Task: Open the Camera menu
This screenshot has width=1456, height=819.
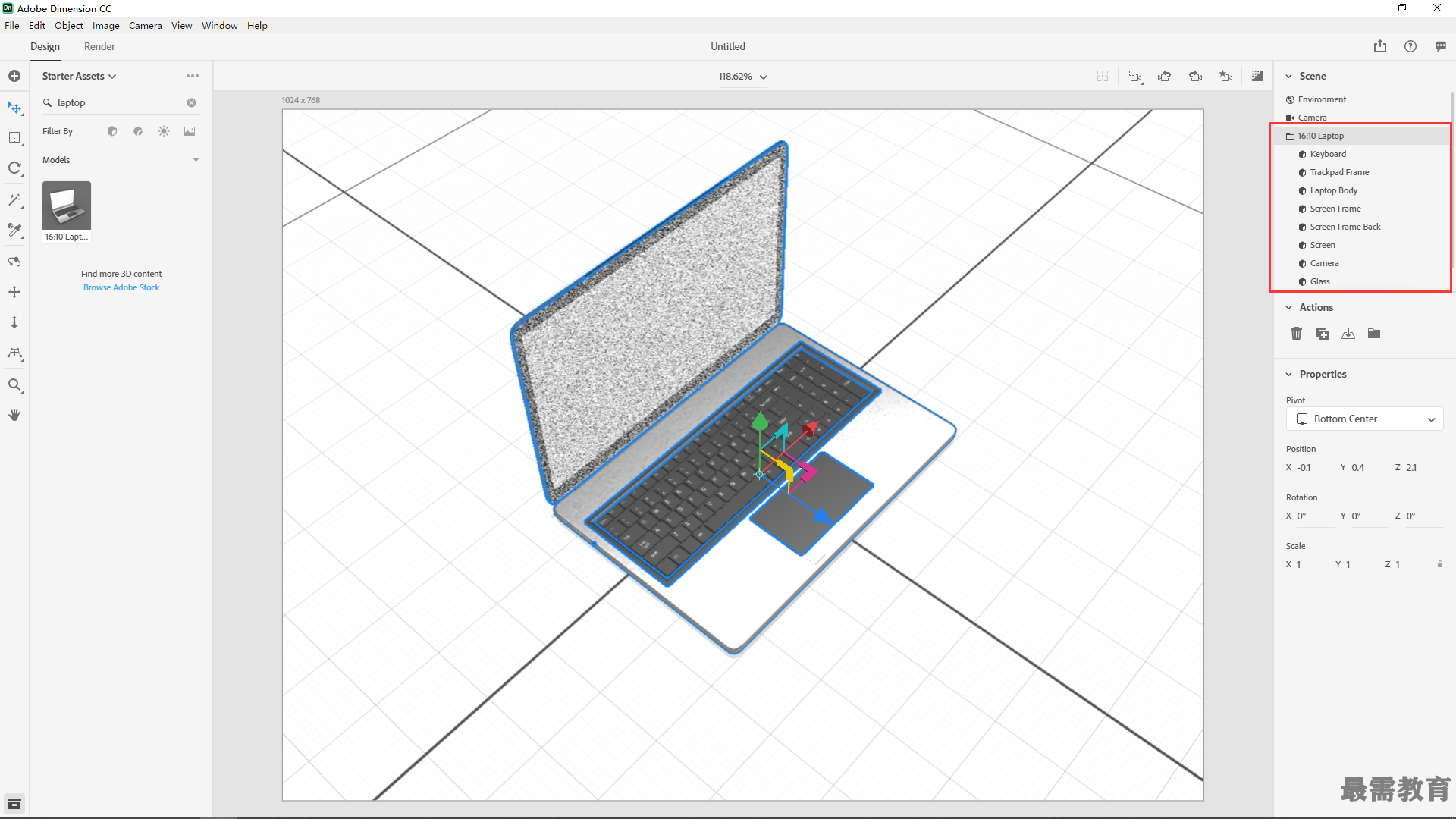Action: (x=146, y=25)
